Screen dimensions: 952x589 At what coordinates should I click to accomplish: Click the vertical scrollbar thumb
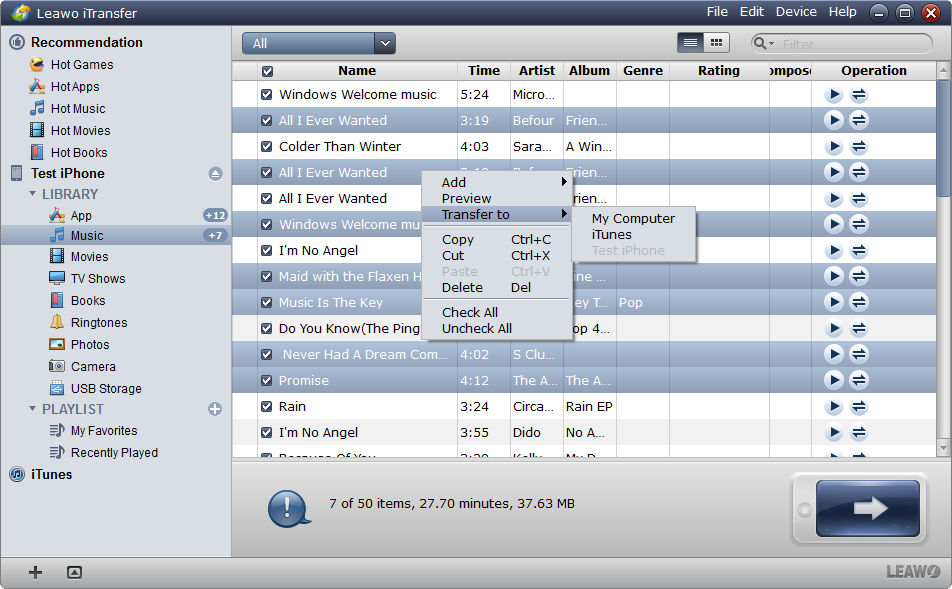[x=943, y=138]
